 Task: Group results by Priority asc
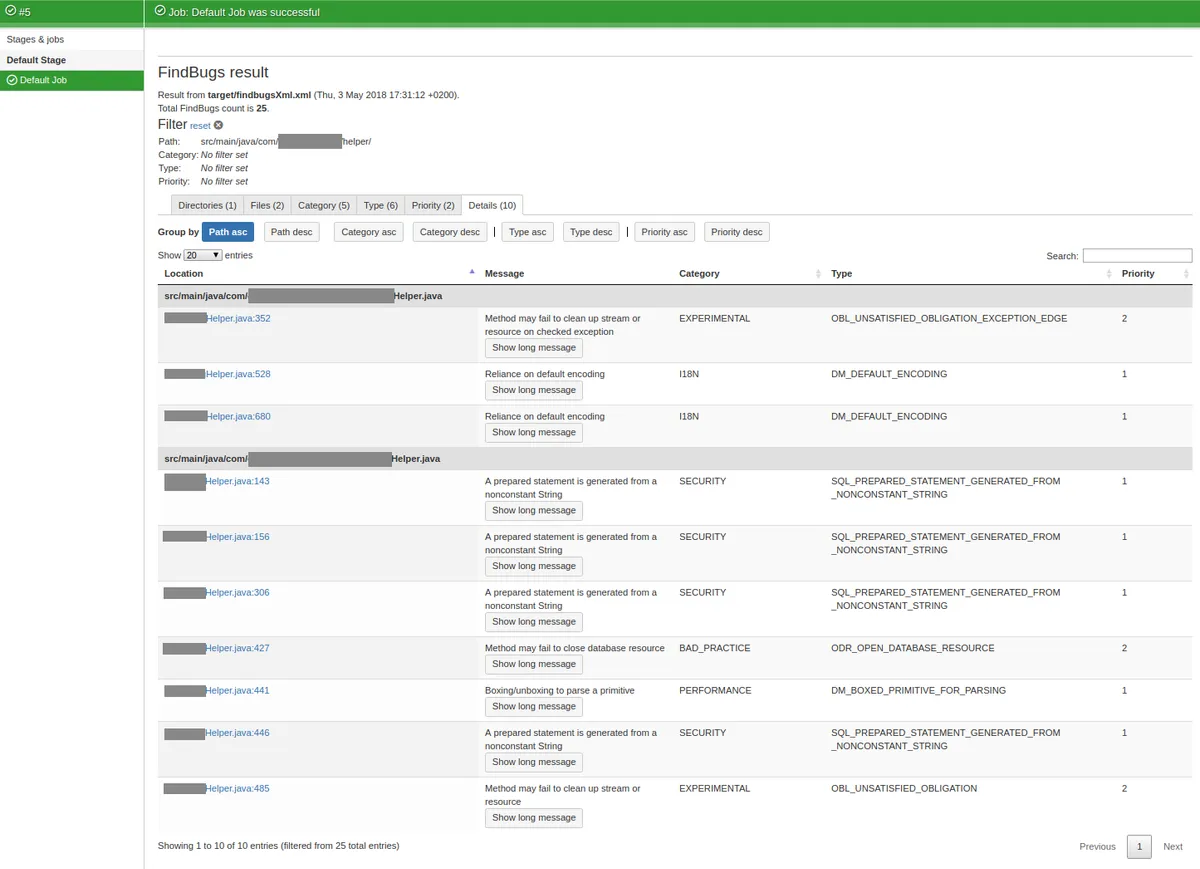[664, 232]
